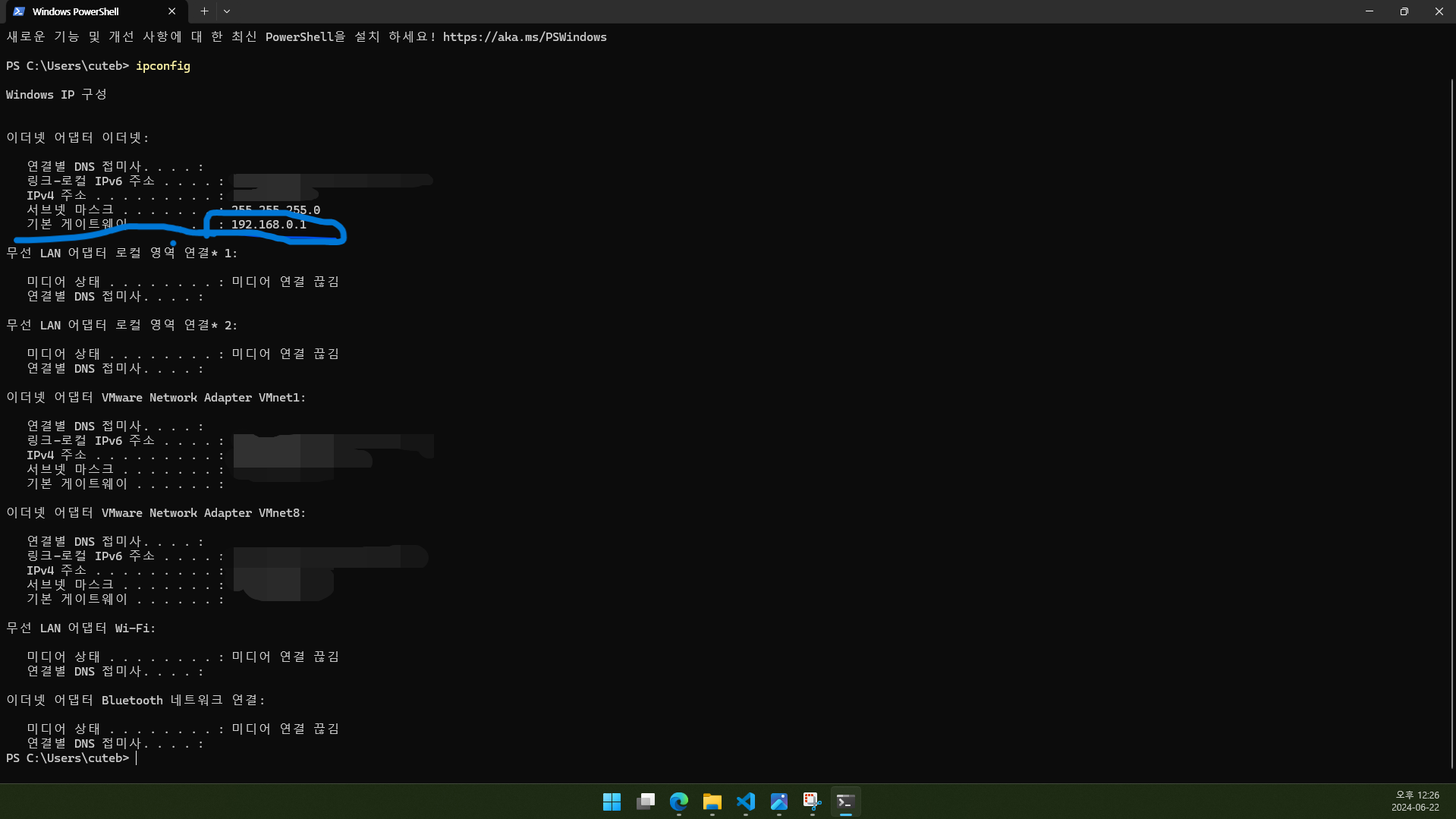Click the '미디어 연결 끊김' status under Bluetooth
This screenshot has height=819, width=1456.
click(285, 729)
